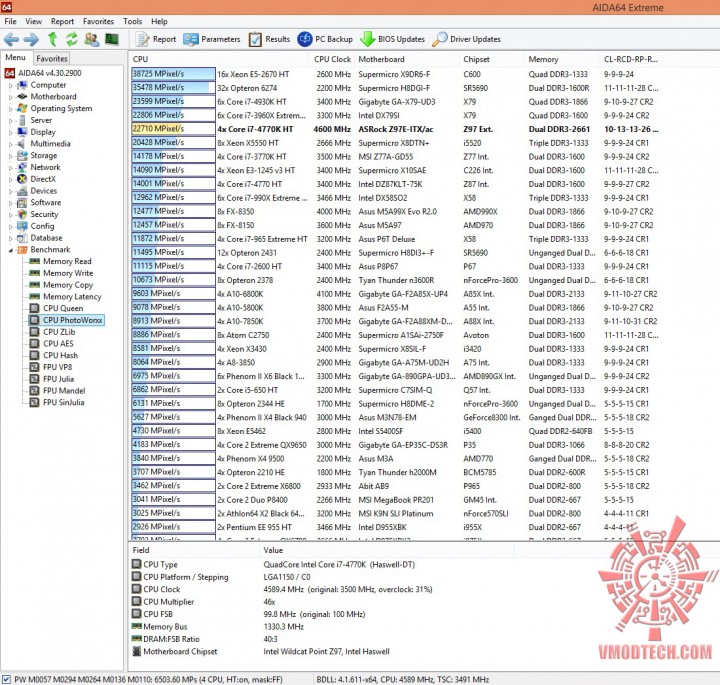Screen dimensions: 720x685
Task: Expand the Network tree node
Action: point(11,168)
